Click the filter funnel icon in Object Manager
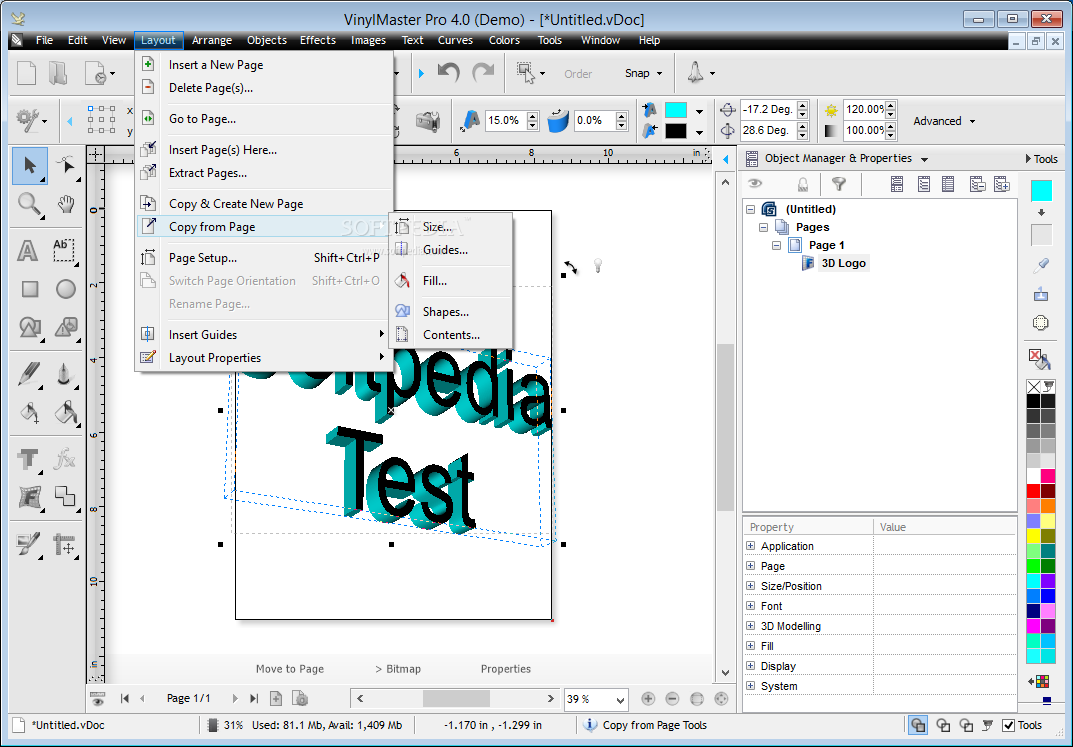 [838, 183]
